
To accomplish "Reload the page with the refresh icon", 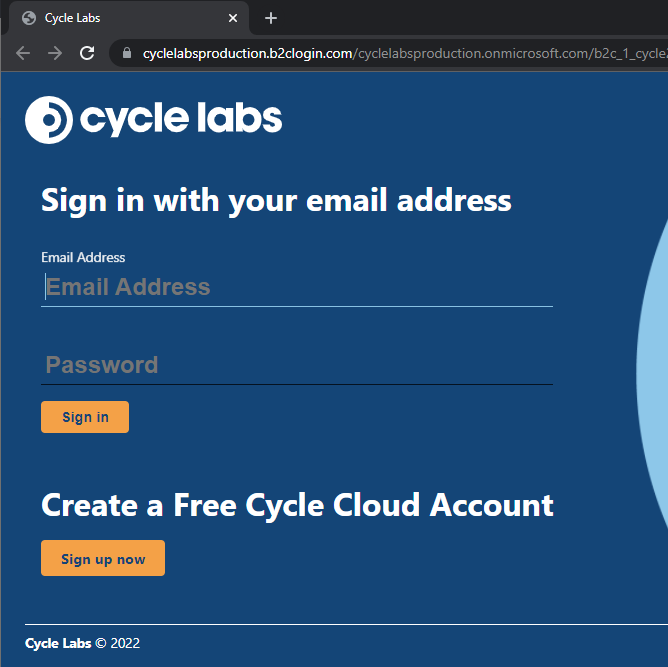I will [x=87, y=53].
